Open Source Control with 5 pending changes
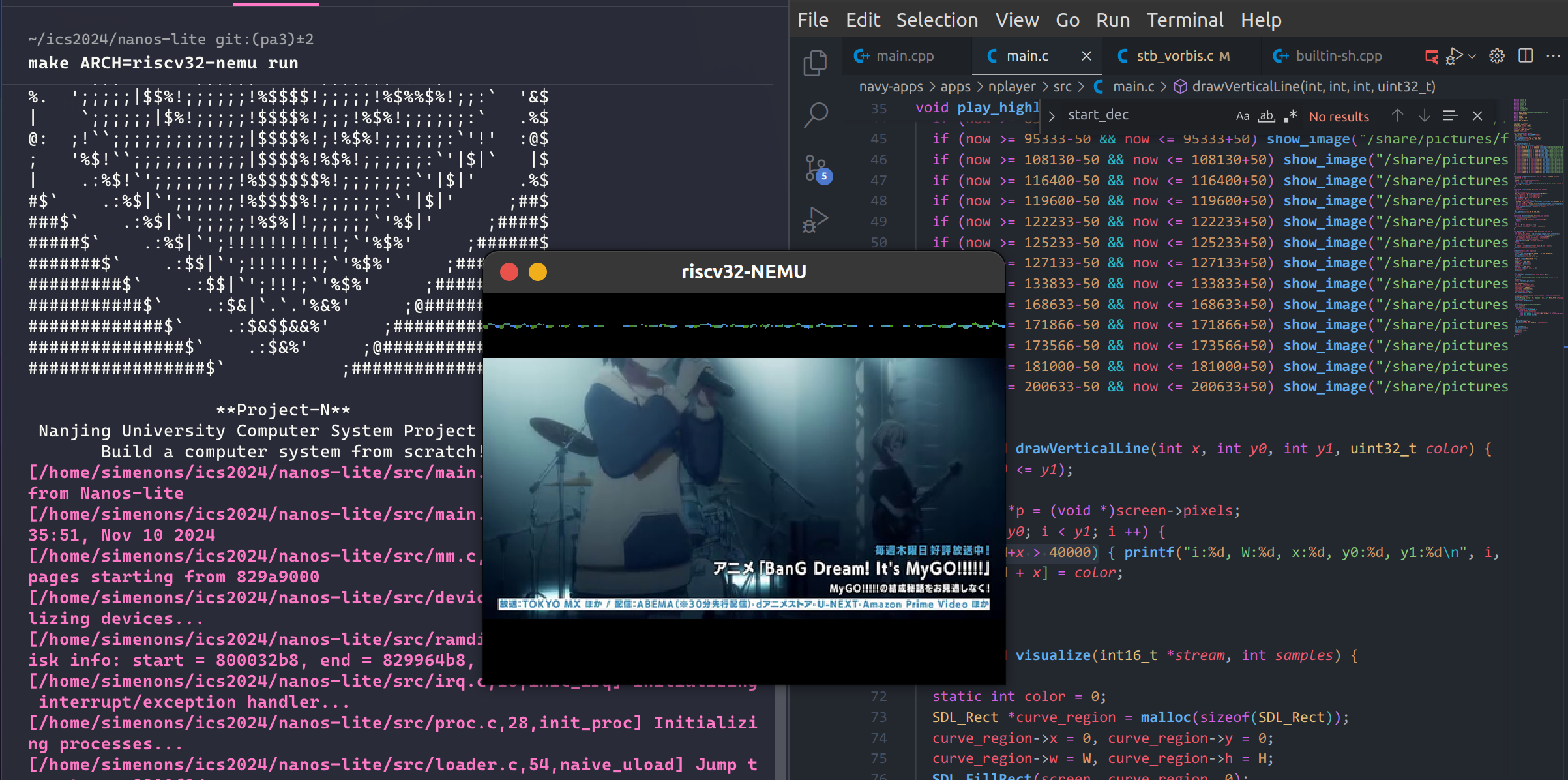Screen dimensions: 1568x780 (817, 169)
